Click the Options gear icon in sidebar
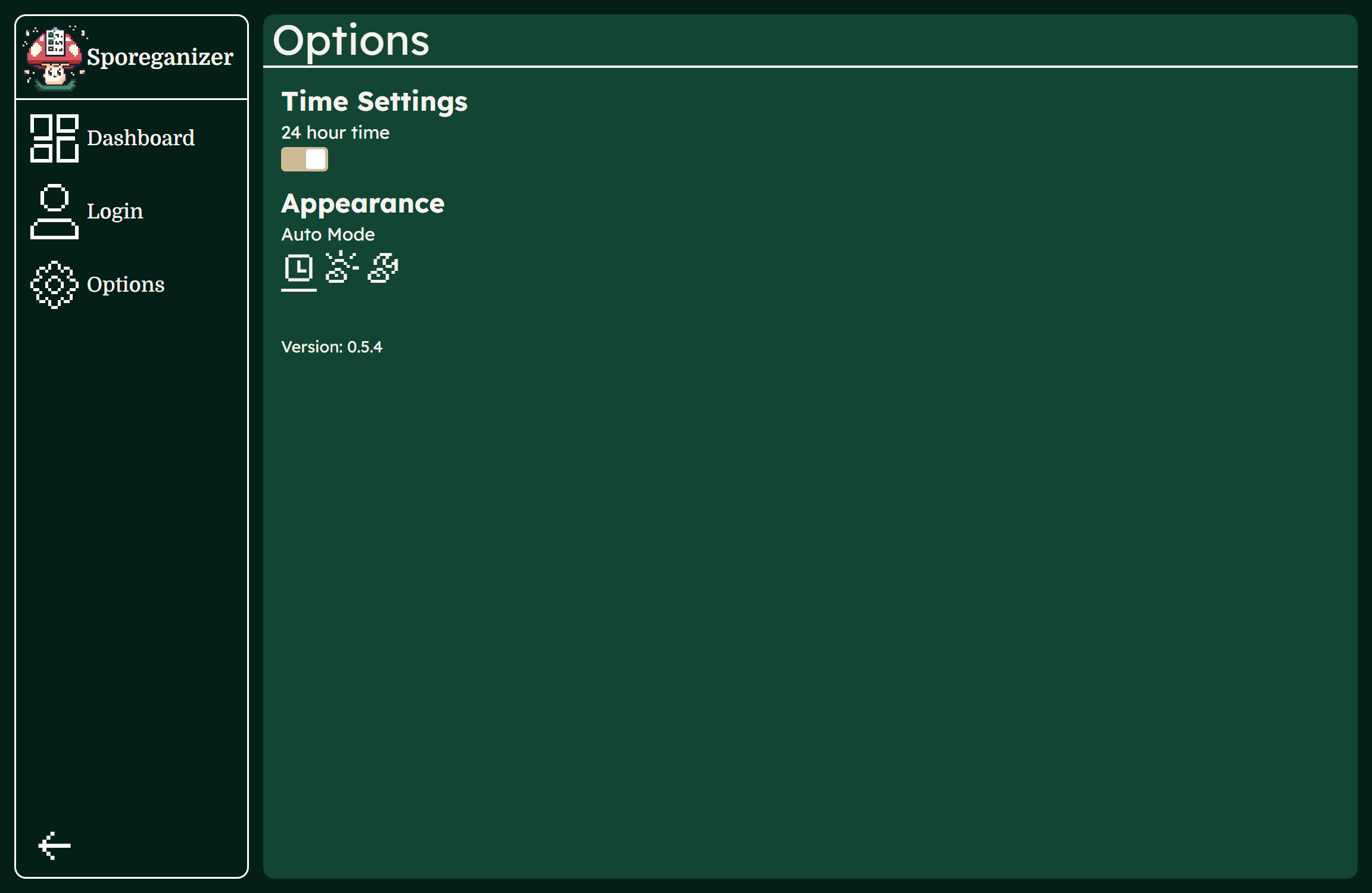 pos(54,285)
